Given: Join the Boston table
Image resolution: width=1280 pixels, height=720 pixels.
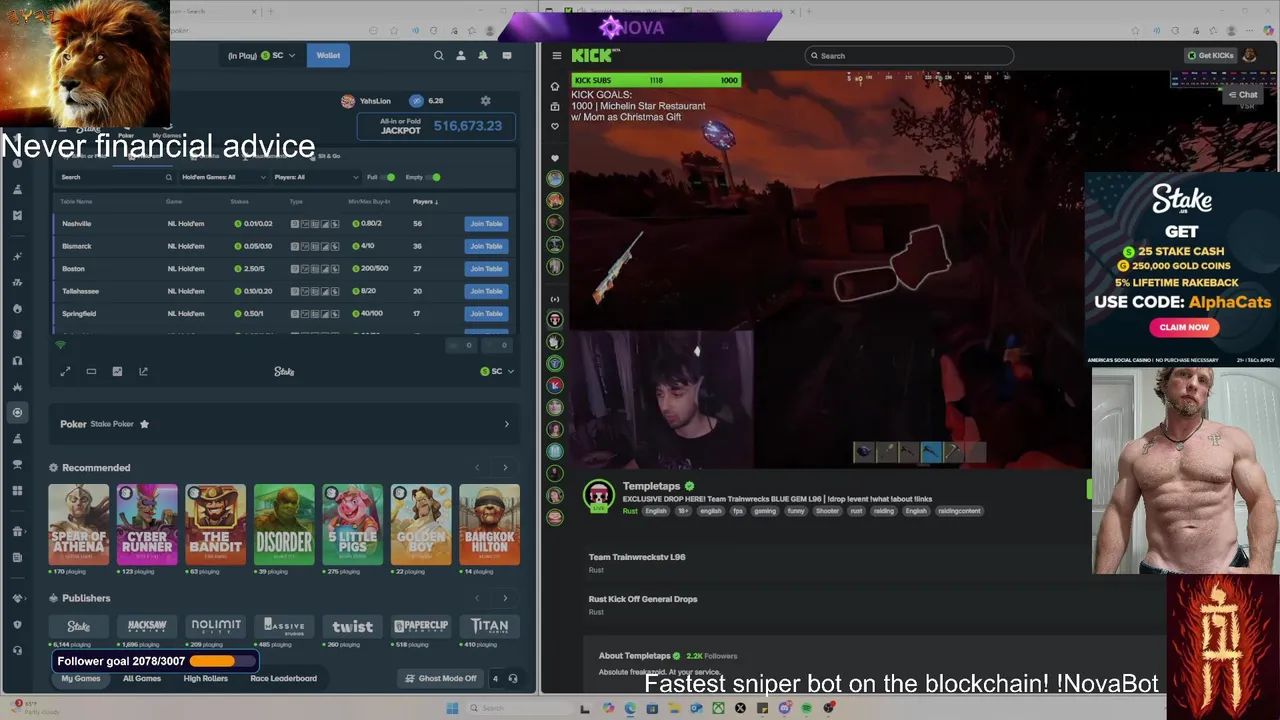Looking at the screenshot, I should coord(486,269).
